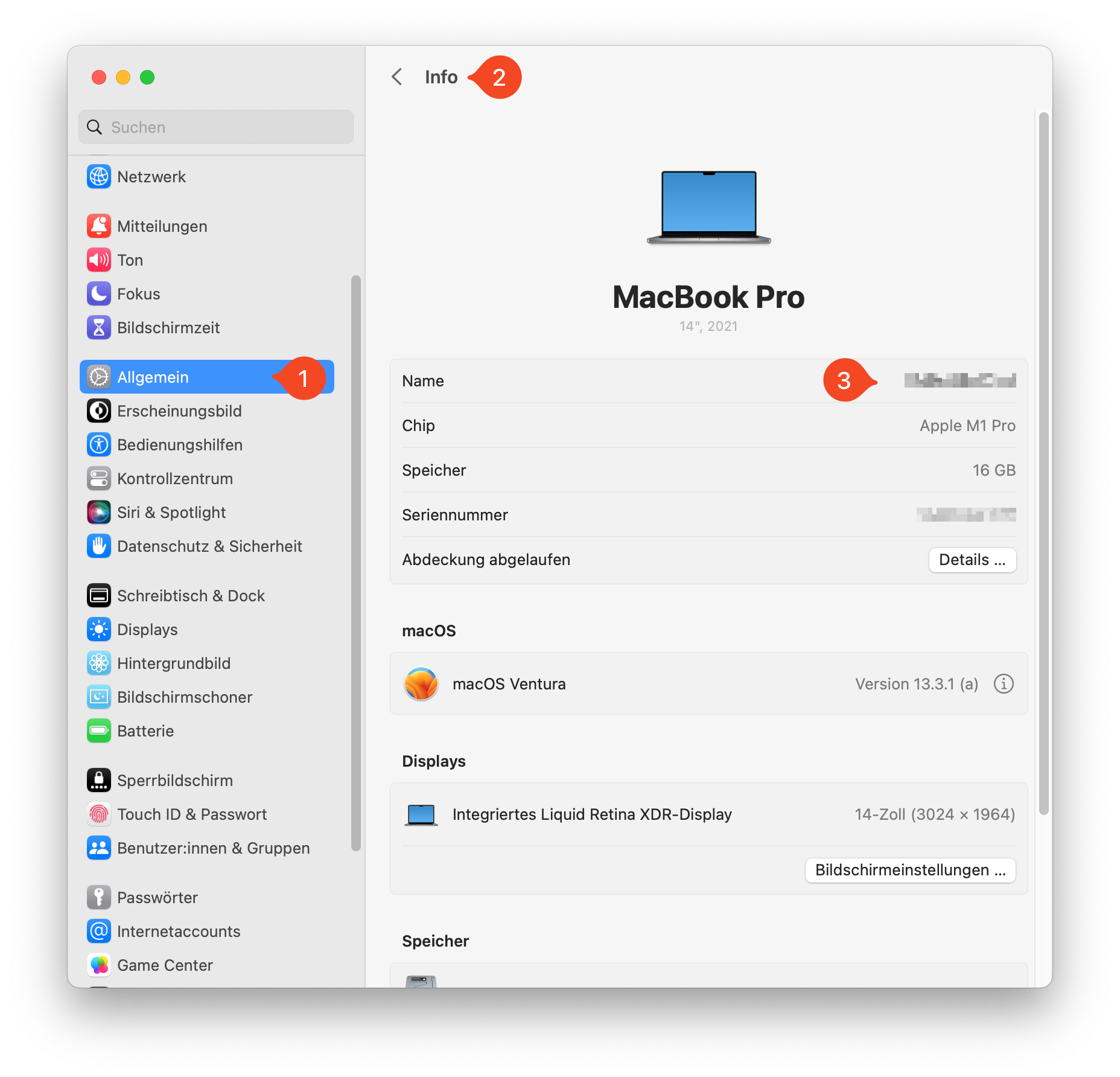Click the Details ... button

[x=972, y=560]
